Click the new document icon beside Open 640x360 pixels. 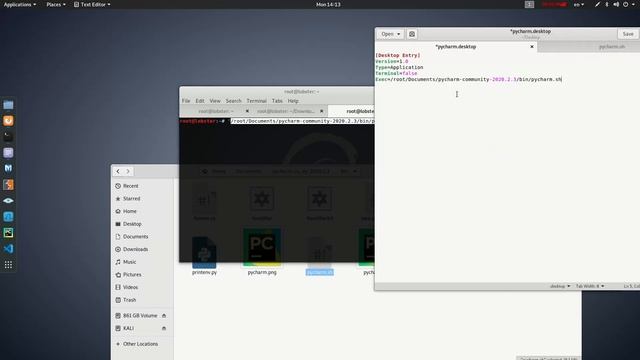(x=412, y=34)
